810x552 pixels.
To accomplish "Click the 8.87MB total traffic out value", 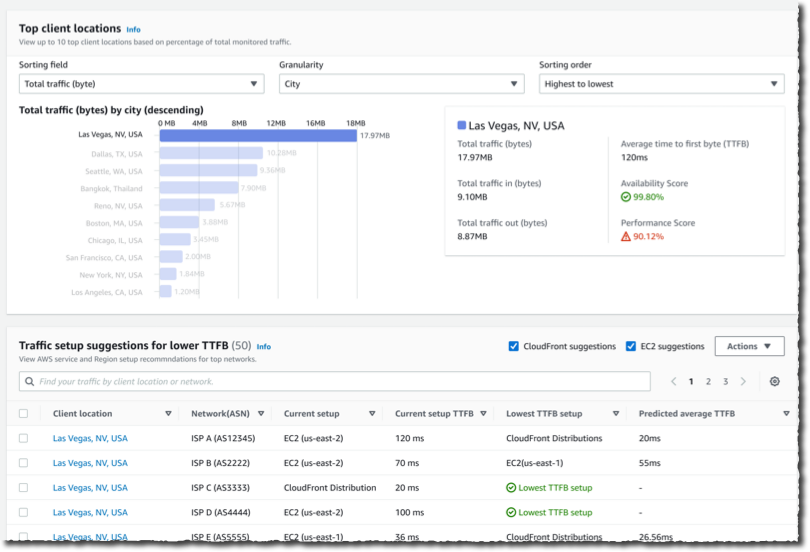I will [472, 236].
